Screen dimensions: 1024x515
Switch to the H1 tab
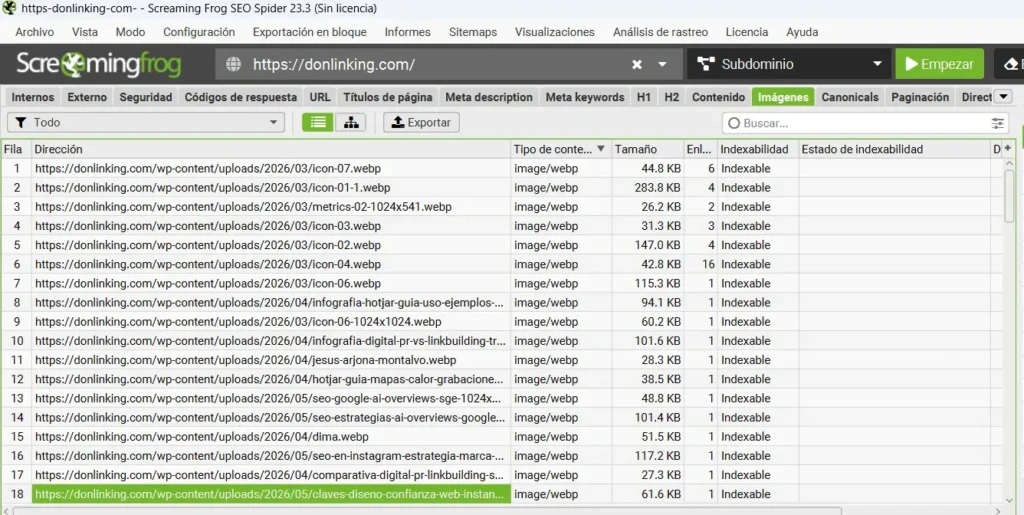[644, 97]
